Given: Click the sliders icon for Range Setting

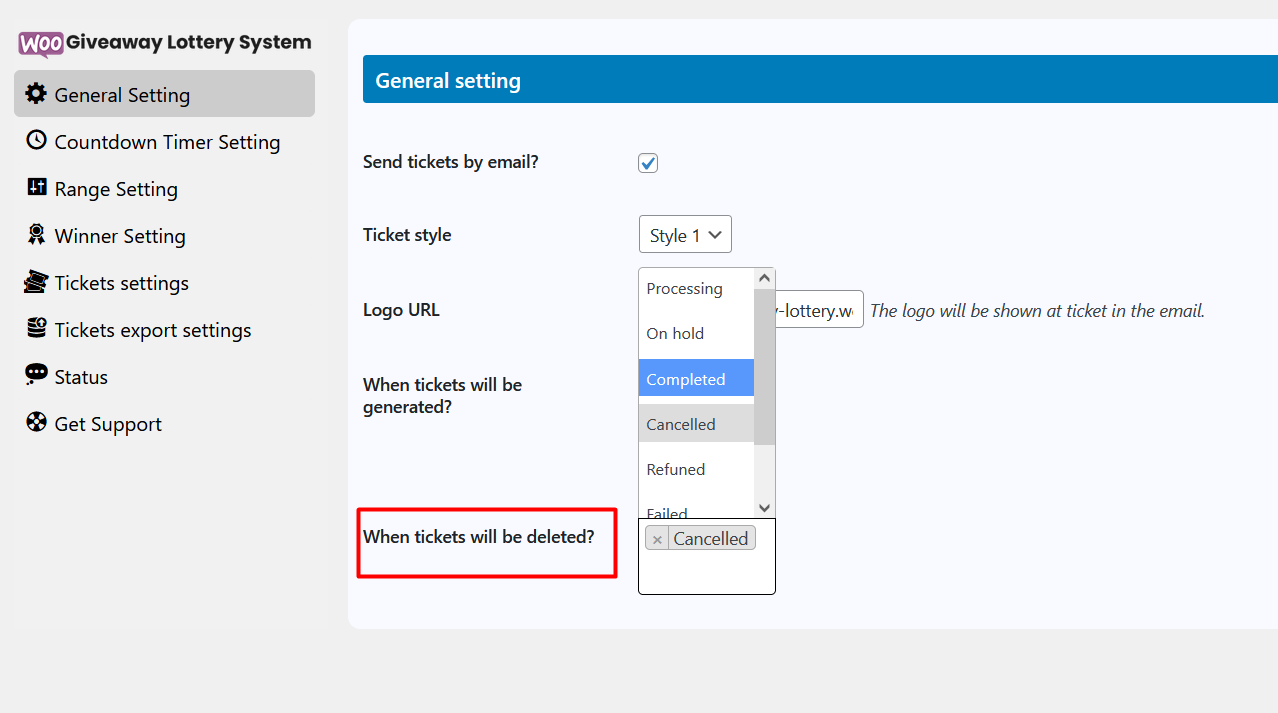Looking at the screenshot, I should 36,188.
